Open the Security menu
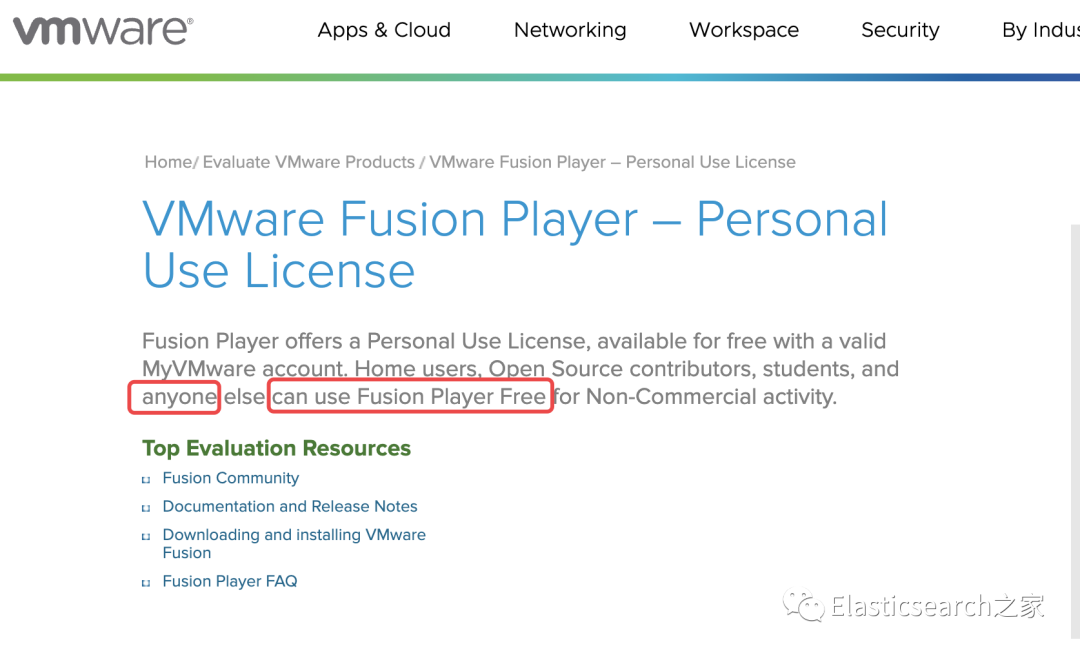The width and height of the screenshot is (1080, 653). [900, 30]
